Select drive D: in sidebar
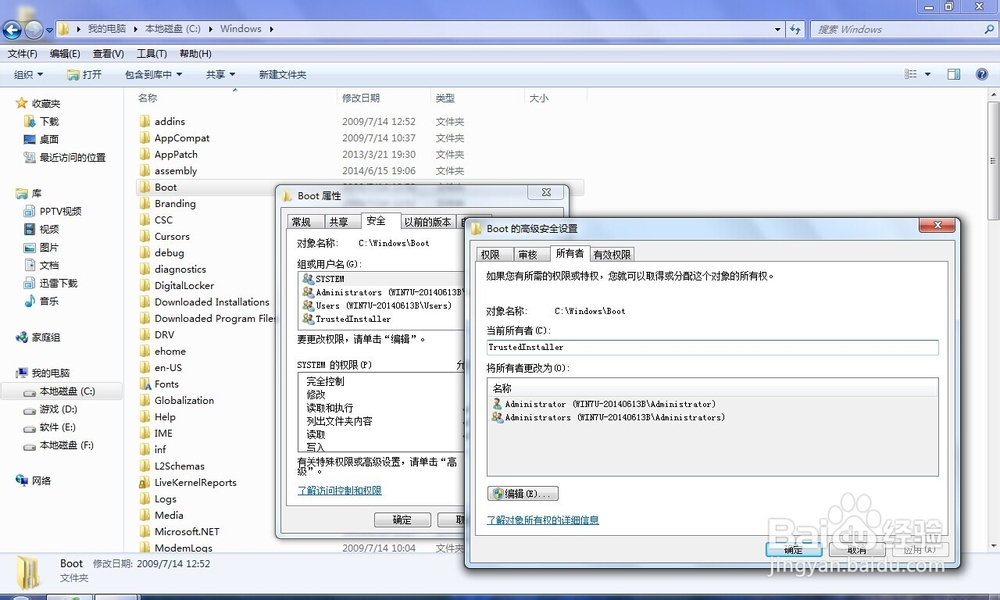Screen dimensions: 1000x600 50,409
